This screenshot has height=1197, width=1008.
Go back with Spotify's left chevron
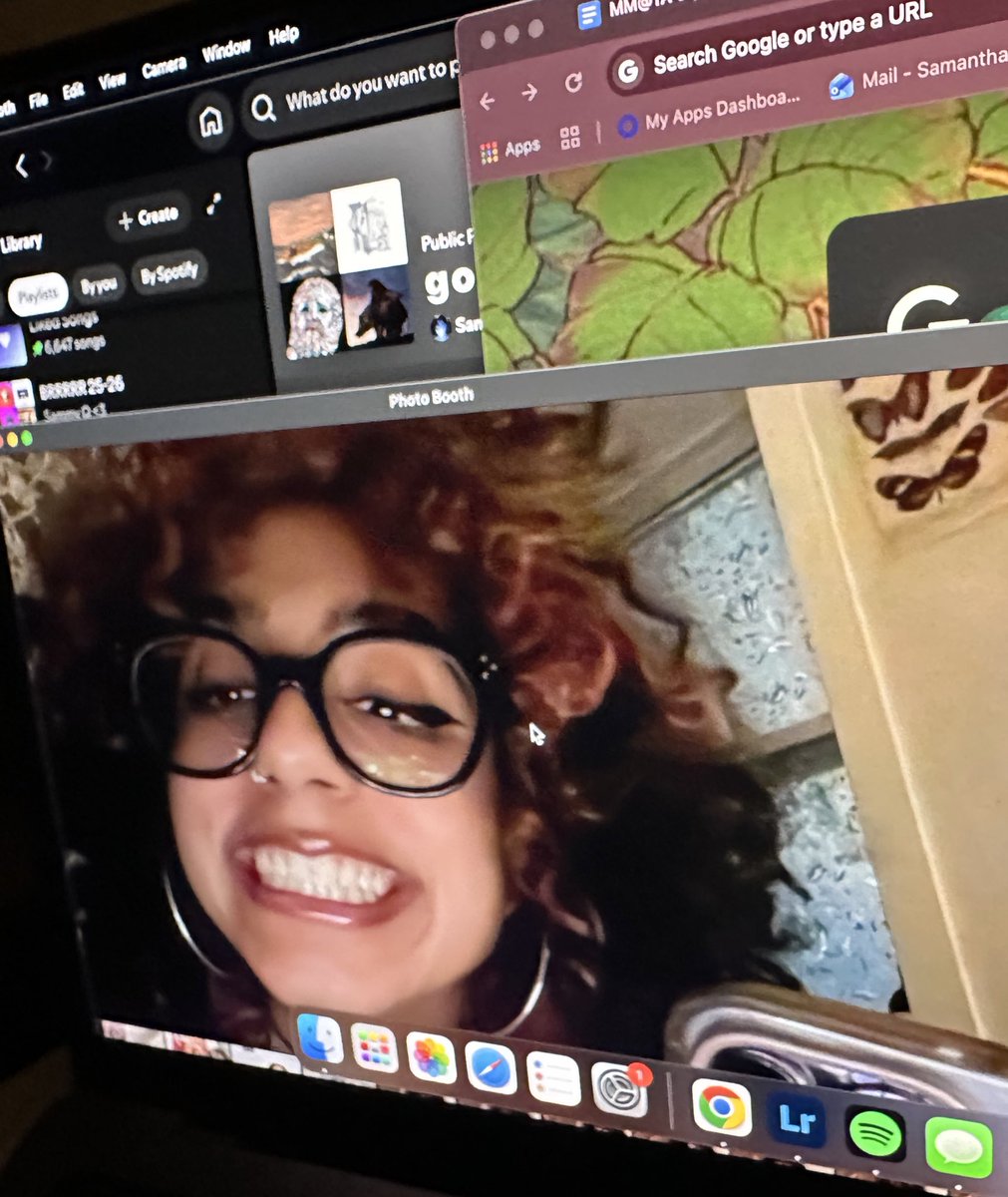click(21, 165)
